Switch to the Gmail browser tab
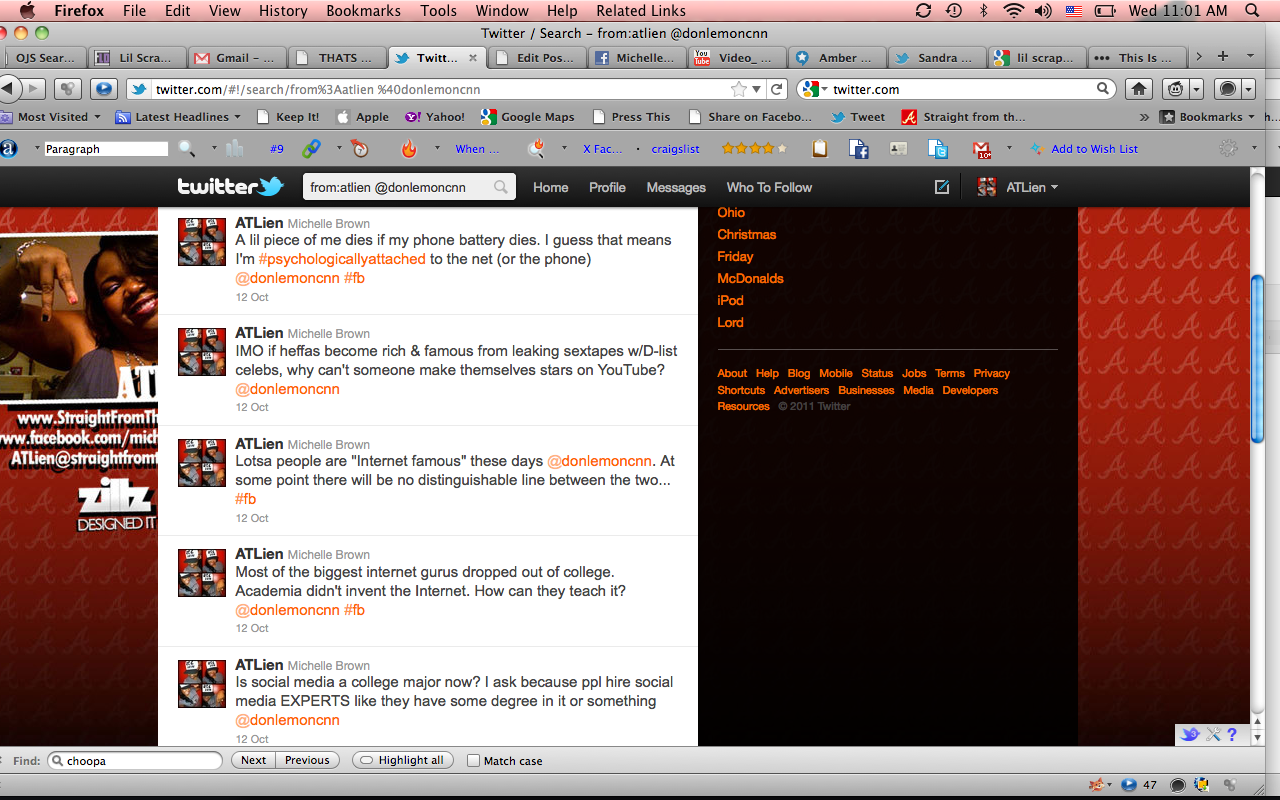Image resolution: width=1280 pixels, height=800 pixels. pos(237,57)
